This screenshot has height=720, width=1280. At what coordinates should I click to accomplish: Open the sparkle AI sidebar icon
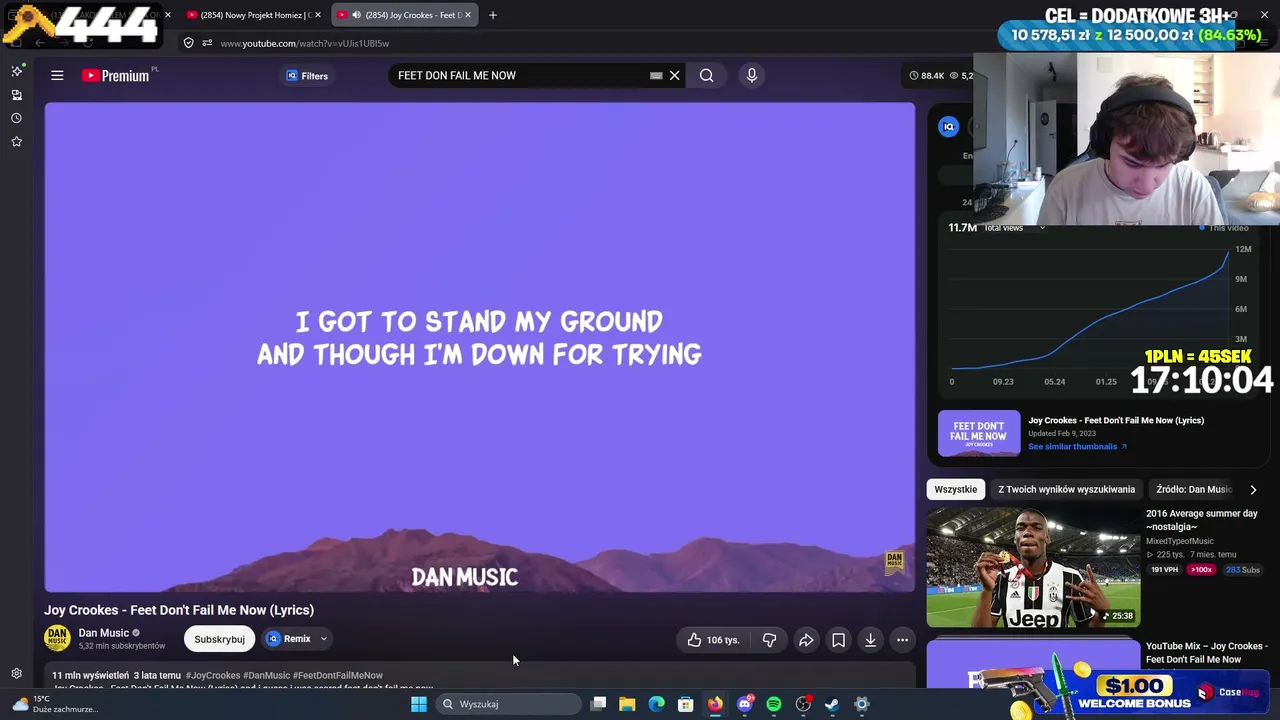[x=16, y=71]
